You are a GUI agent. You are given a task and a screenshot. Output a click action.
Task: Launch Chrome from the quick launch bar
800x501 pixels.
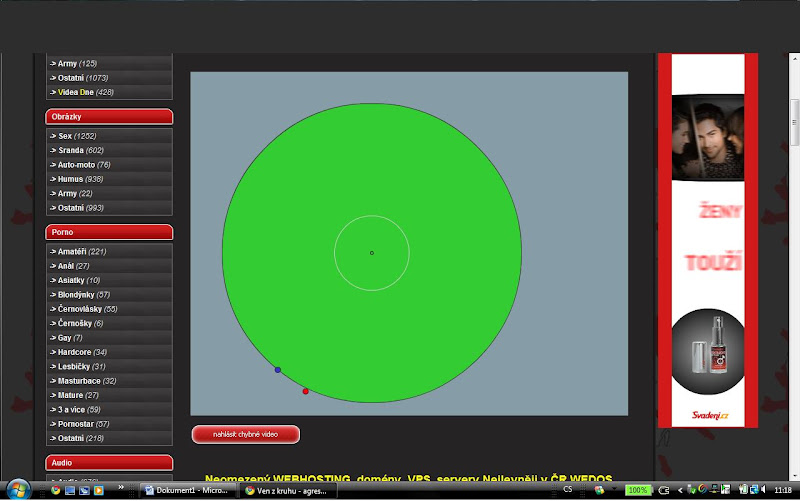tap(56, 490)
